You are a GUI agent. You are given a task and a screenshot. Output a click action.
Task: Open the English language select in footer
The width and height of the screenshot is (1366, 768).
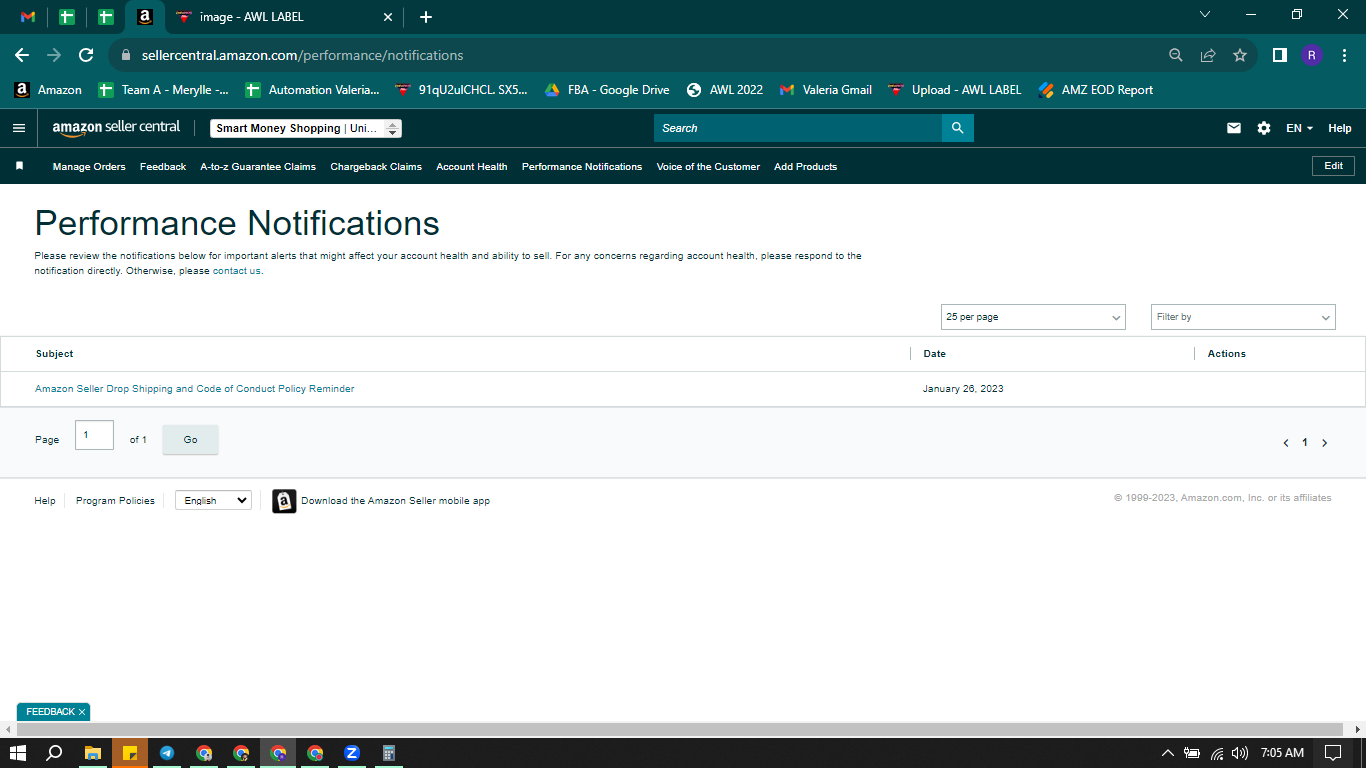[x=213, y=500]
